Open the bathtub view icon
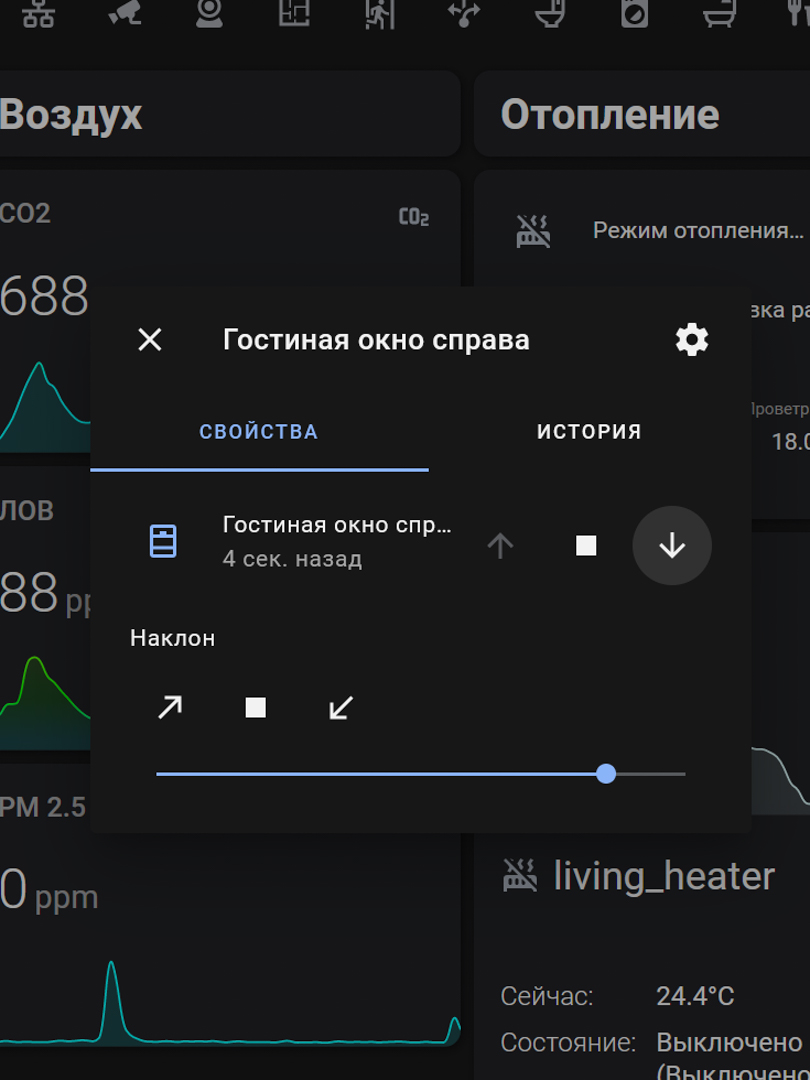The width and height of the screenshot is (810, 1080). tap(720, 14)
